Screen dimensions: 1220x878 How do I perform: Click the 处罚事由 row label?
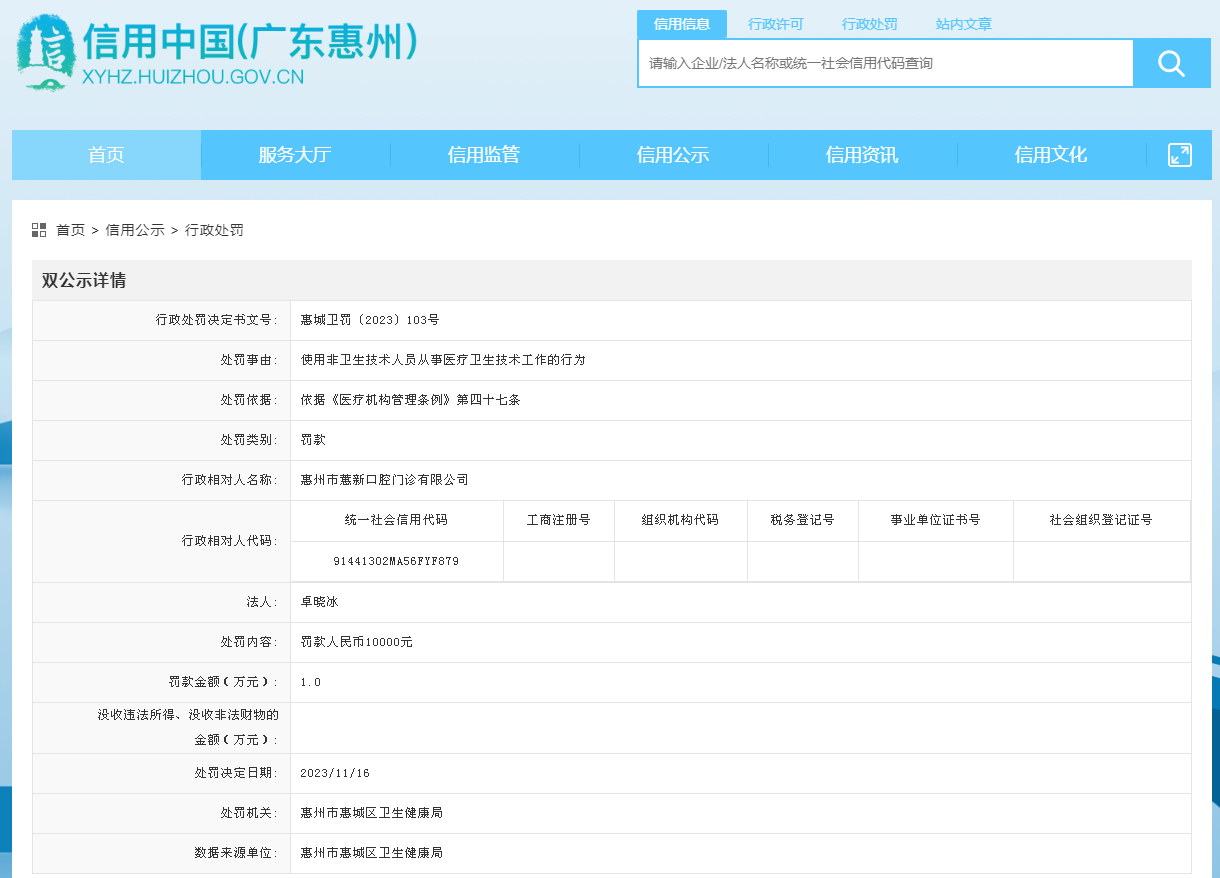pos(250,360)
